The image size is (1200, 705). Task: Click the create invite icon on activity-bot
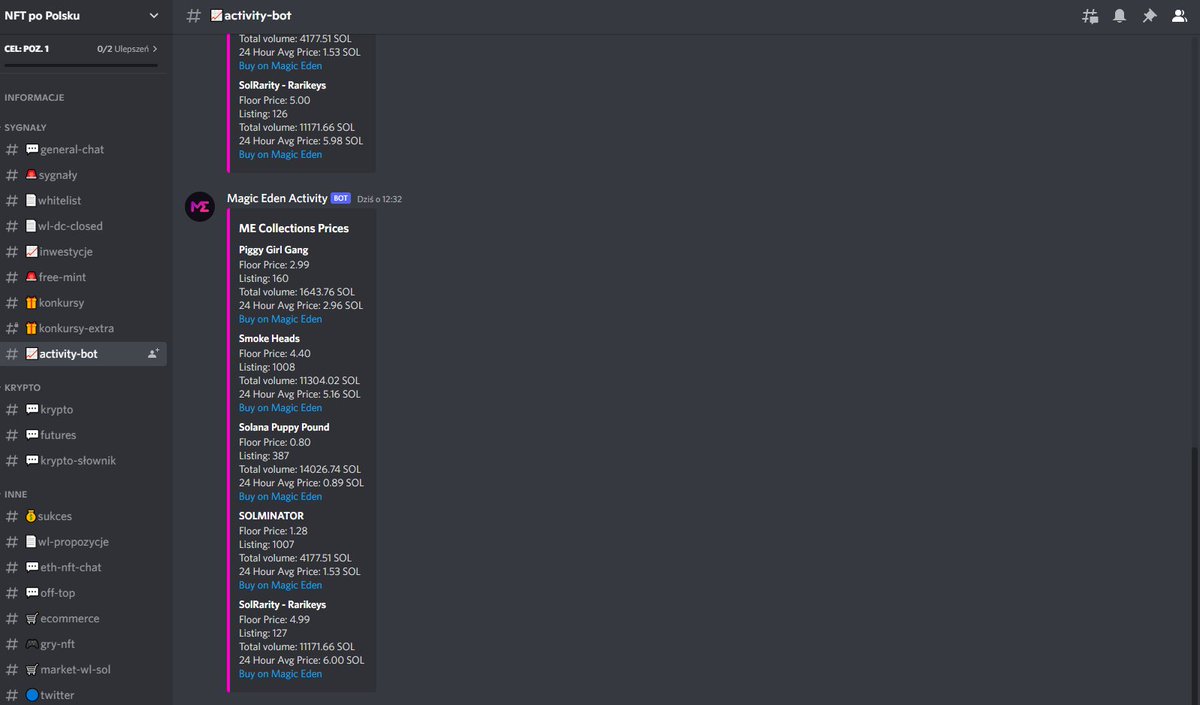point(153,354)
